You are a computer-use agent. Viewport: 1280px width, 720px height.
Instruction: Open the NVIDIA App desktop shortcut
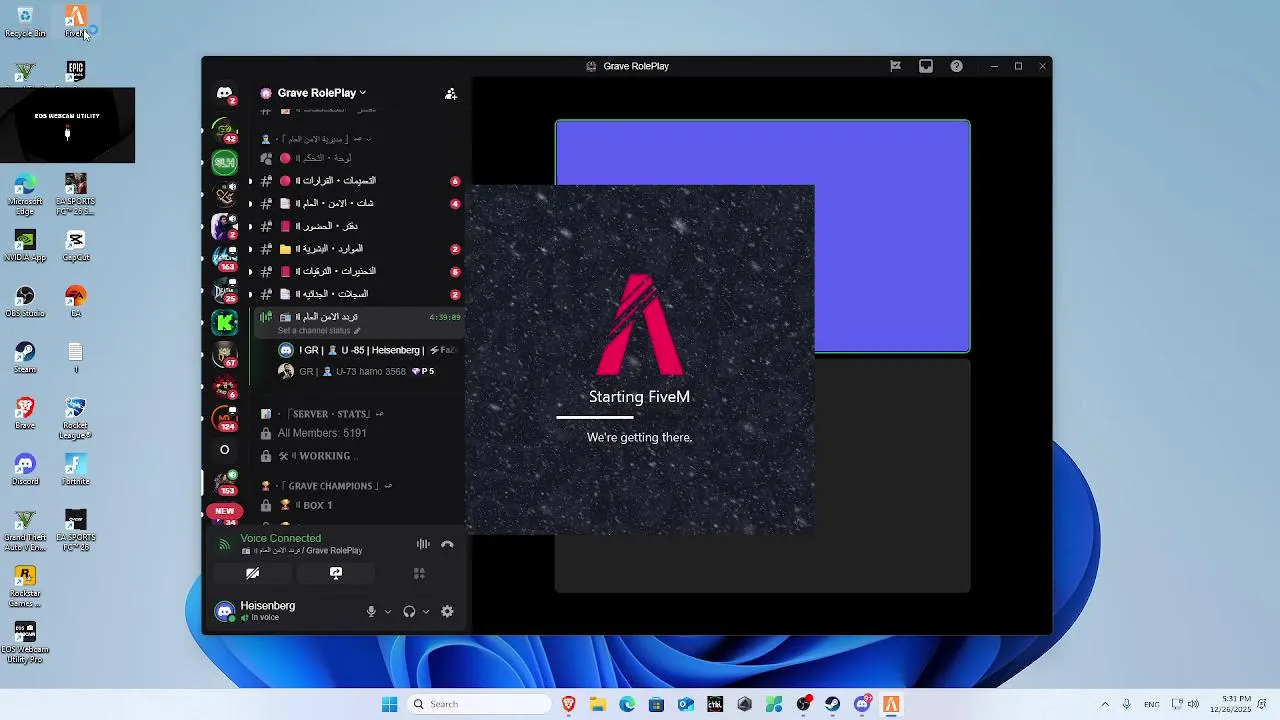[25, 245]
